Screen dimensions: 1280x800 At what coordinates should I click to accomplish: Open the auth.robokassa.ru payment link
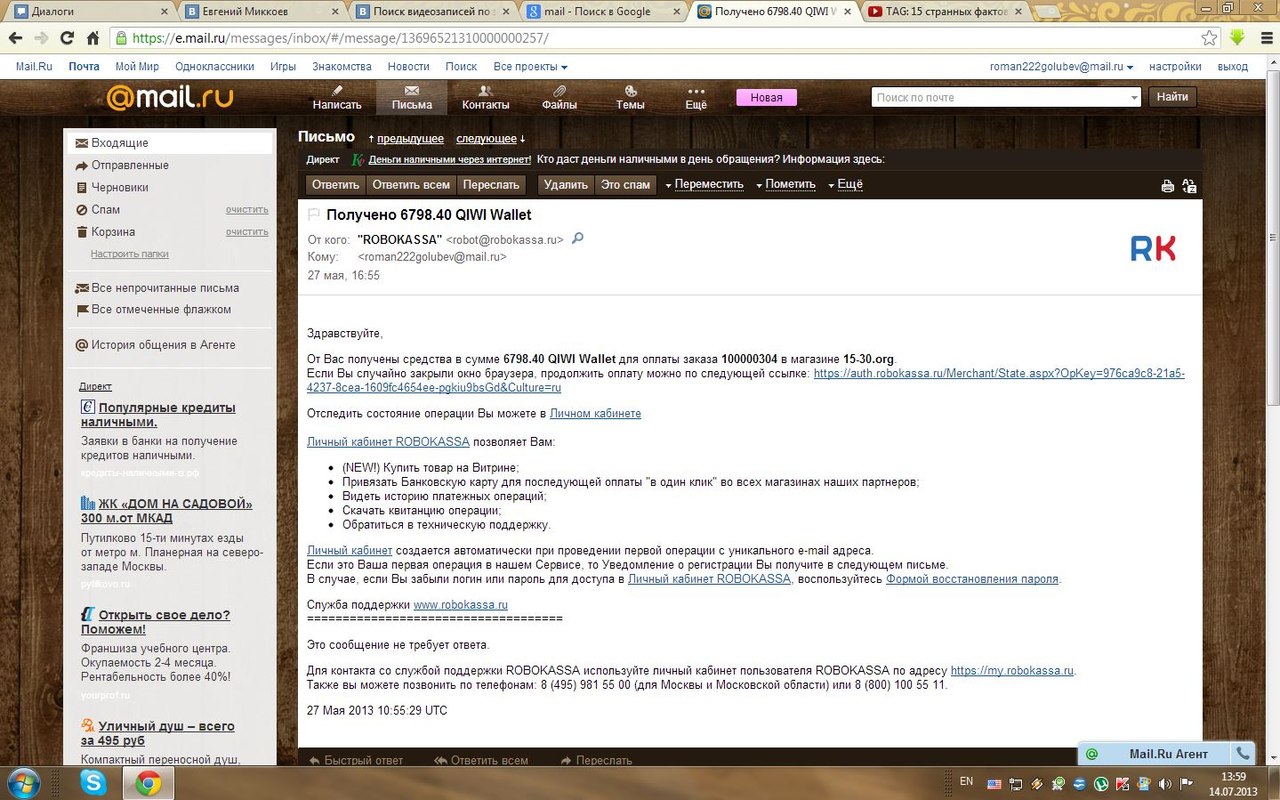pos(746,380)
